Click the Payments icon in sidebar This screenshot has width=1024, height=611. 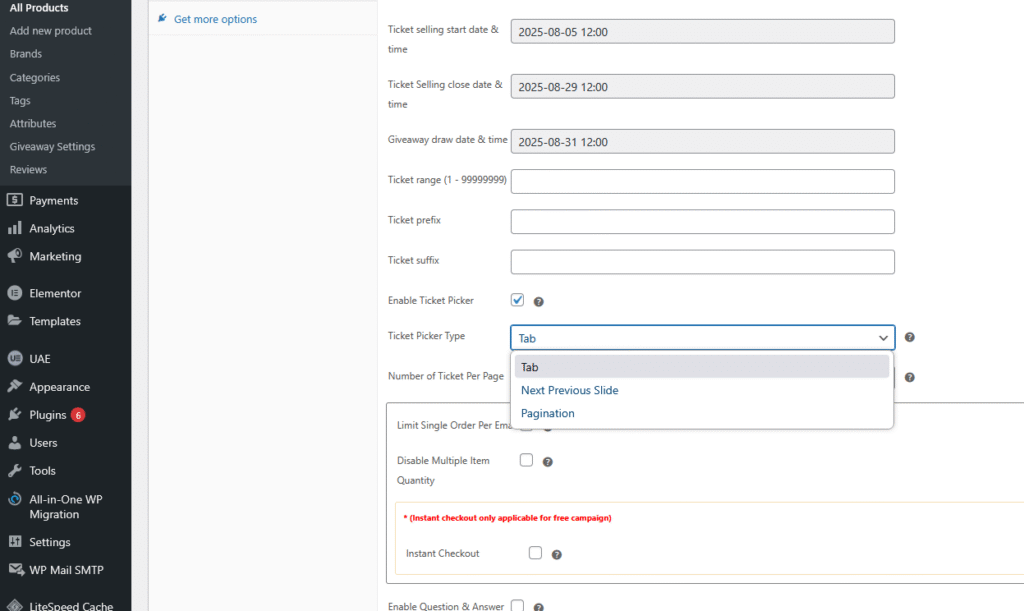(x=15, y=200)
